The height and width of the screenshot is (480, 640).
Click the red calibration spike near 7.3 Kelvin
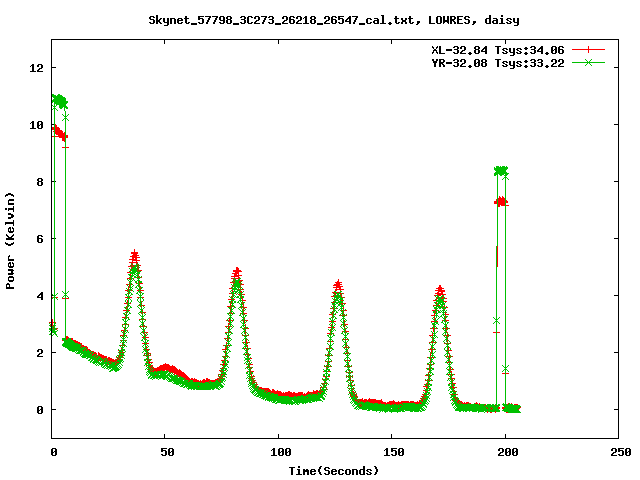pos(501,202)
